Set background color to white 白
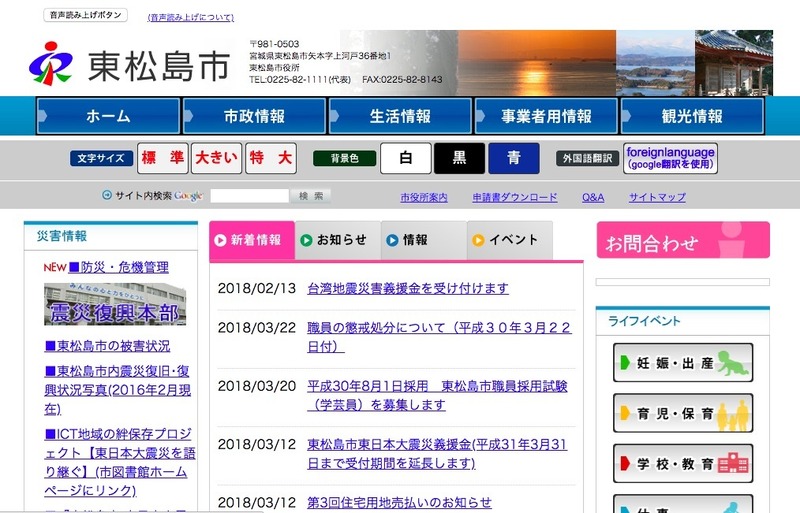 [x=406, y=158]
